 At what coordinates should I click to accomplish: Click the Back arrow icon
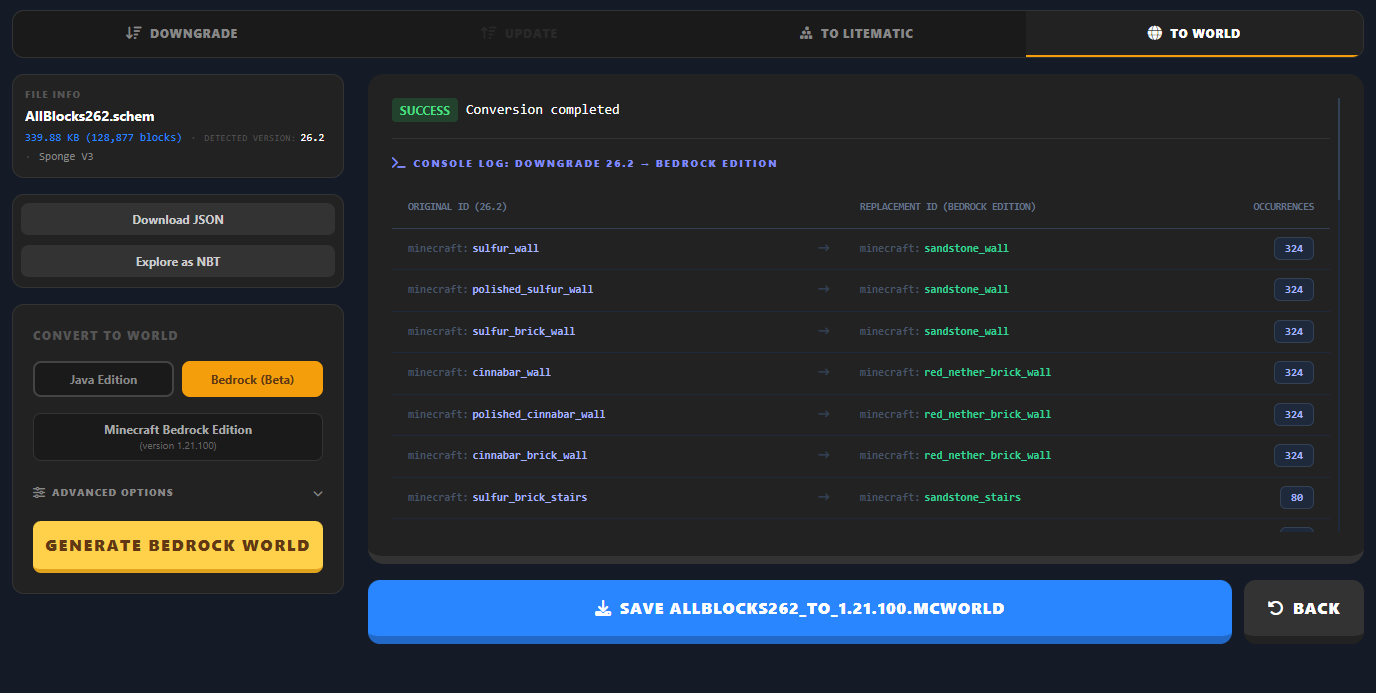(1275, 608)
